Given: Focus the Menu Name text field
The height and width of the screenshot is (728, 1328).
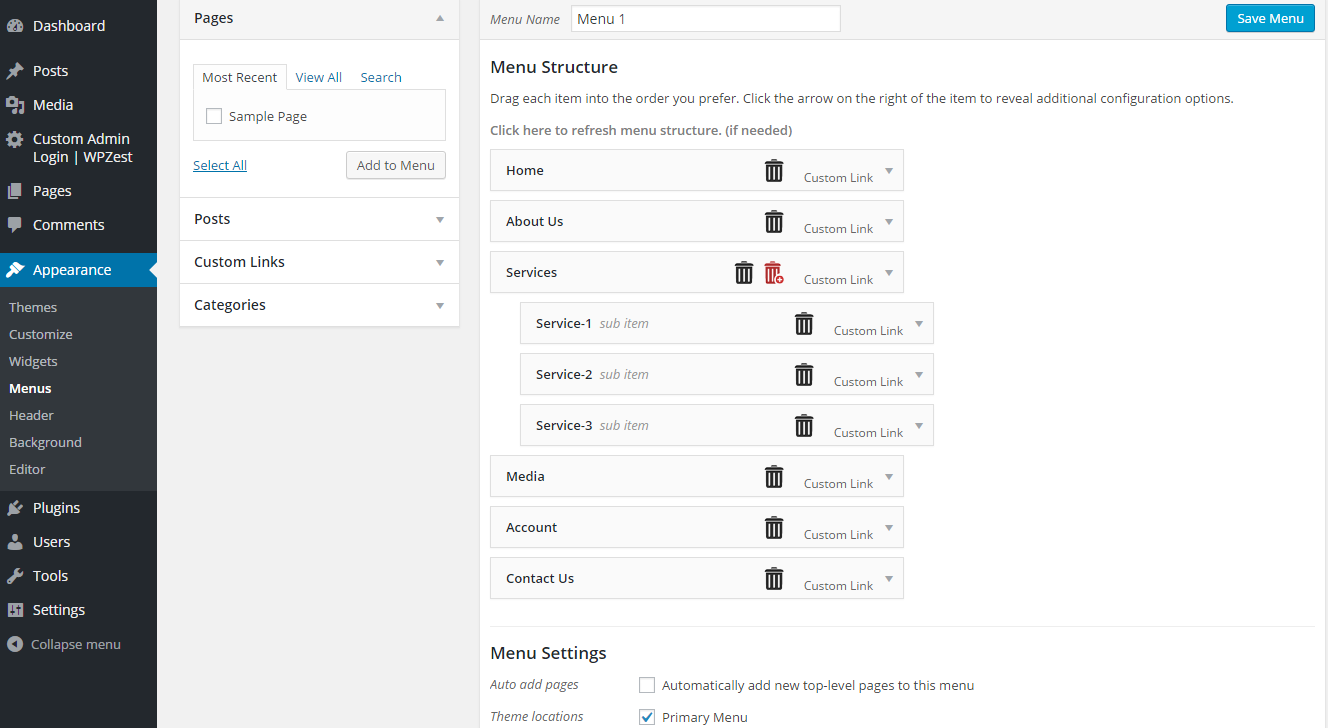Looking at the screenshot, I should (706, 18).
